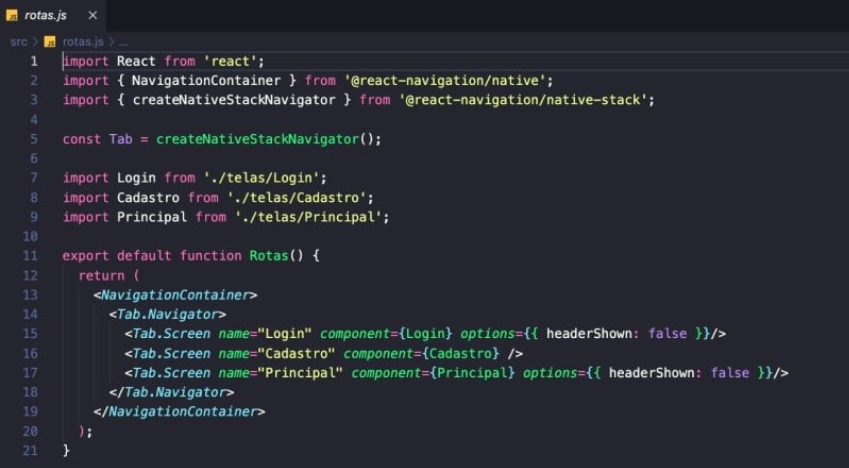Open the rotas.js breadcrumb file name
Screen dimensions: 849x468
coord(82,42)
